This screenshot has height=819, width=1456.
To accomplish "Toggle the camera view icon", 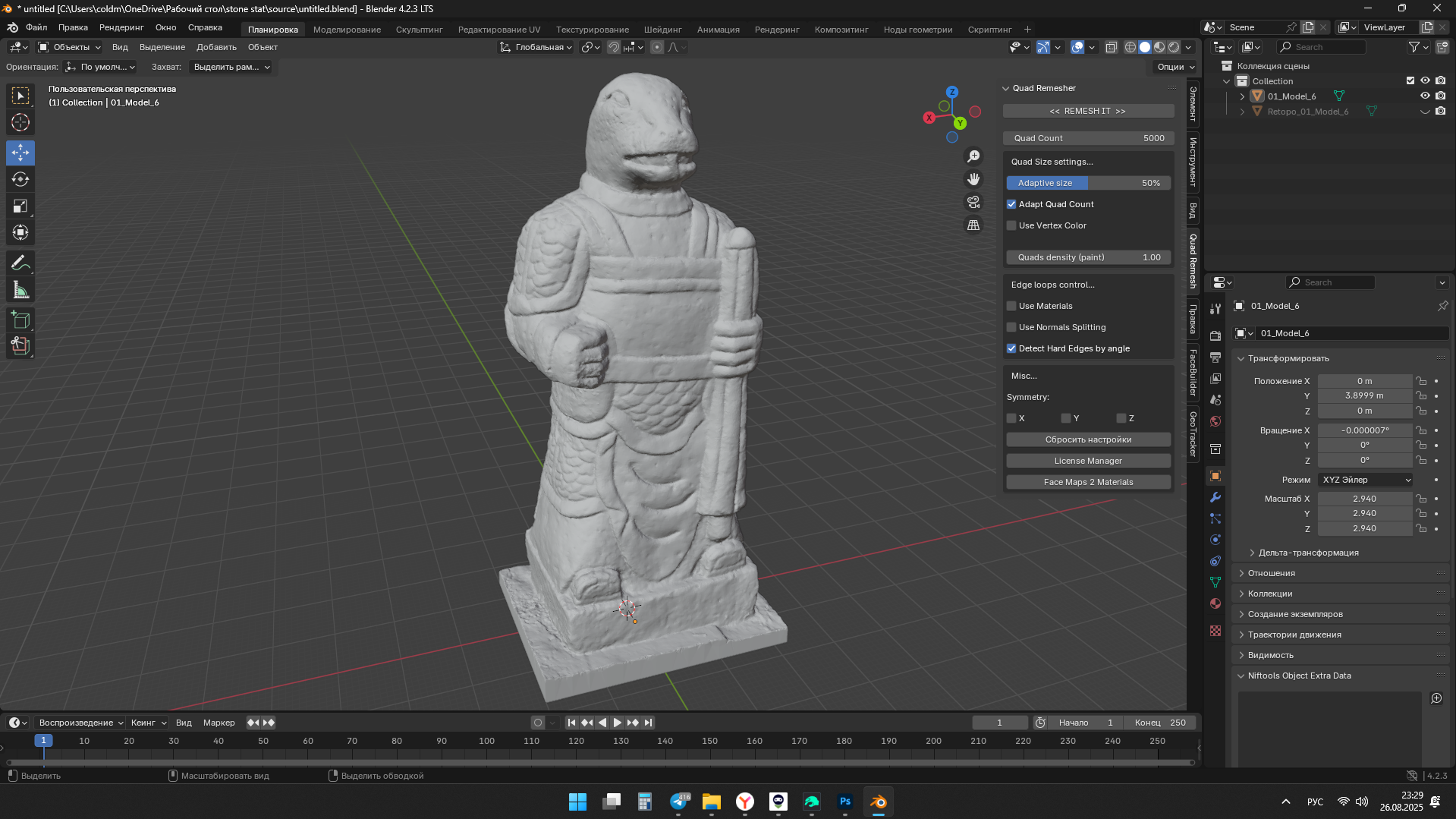I will (x=973, y=202).
